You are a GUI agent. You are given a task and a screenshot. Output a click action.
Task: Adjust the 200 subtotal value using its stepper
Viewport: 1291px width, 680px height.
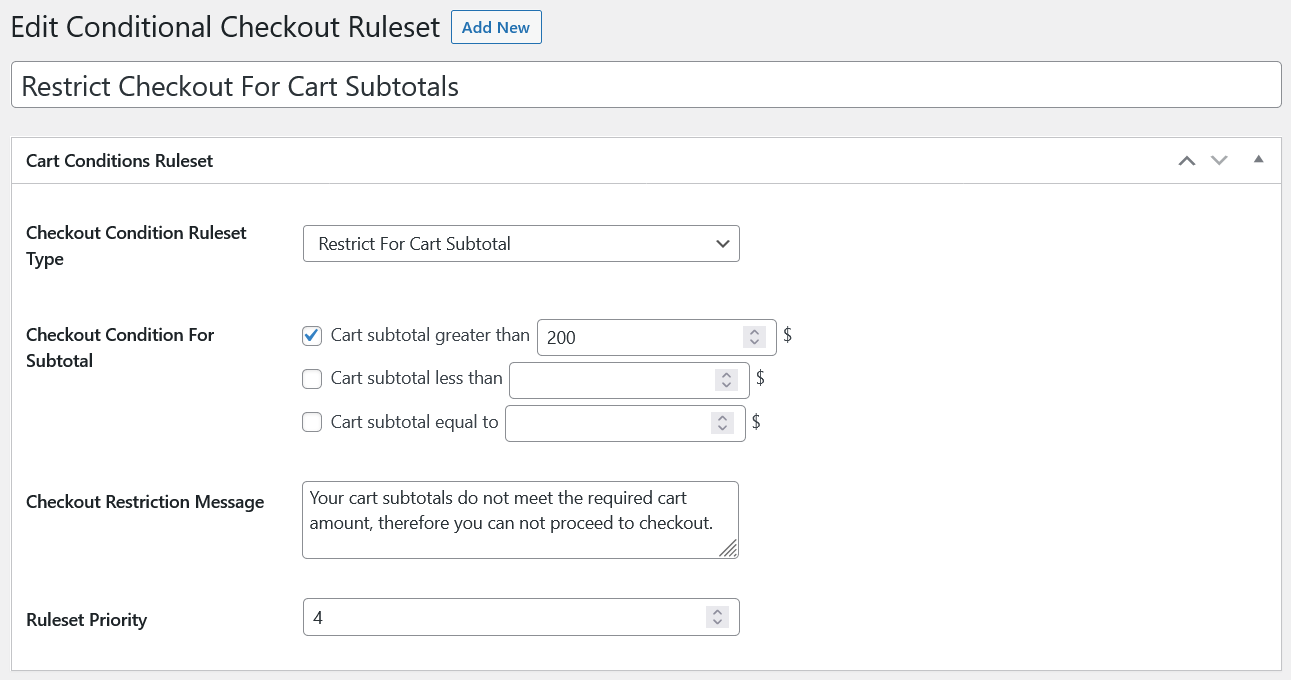pyautogui.click(x=755, y=336)
